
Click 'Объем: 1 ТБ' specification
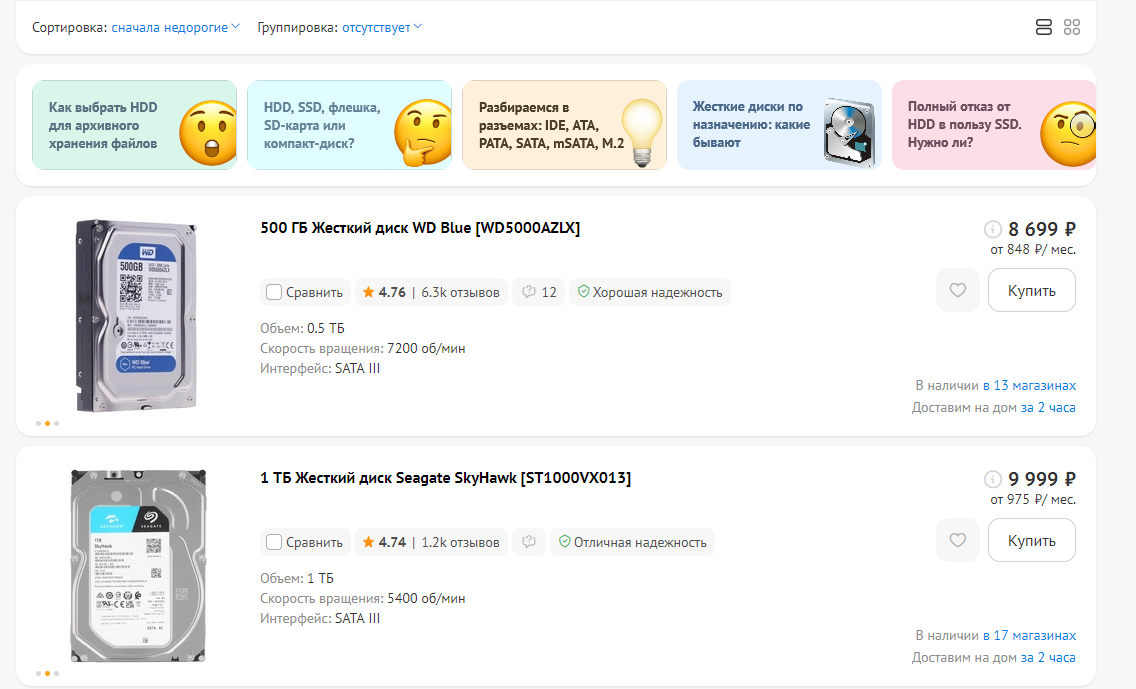[x=297, y=578]
